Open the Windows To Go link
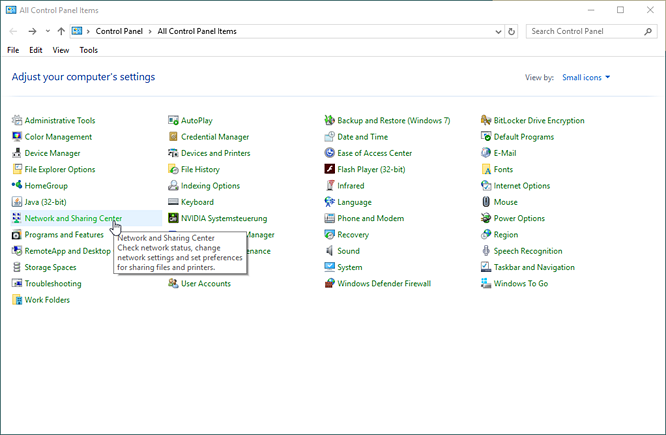This screenshot has height=435, width=666. pos(521,283)
